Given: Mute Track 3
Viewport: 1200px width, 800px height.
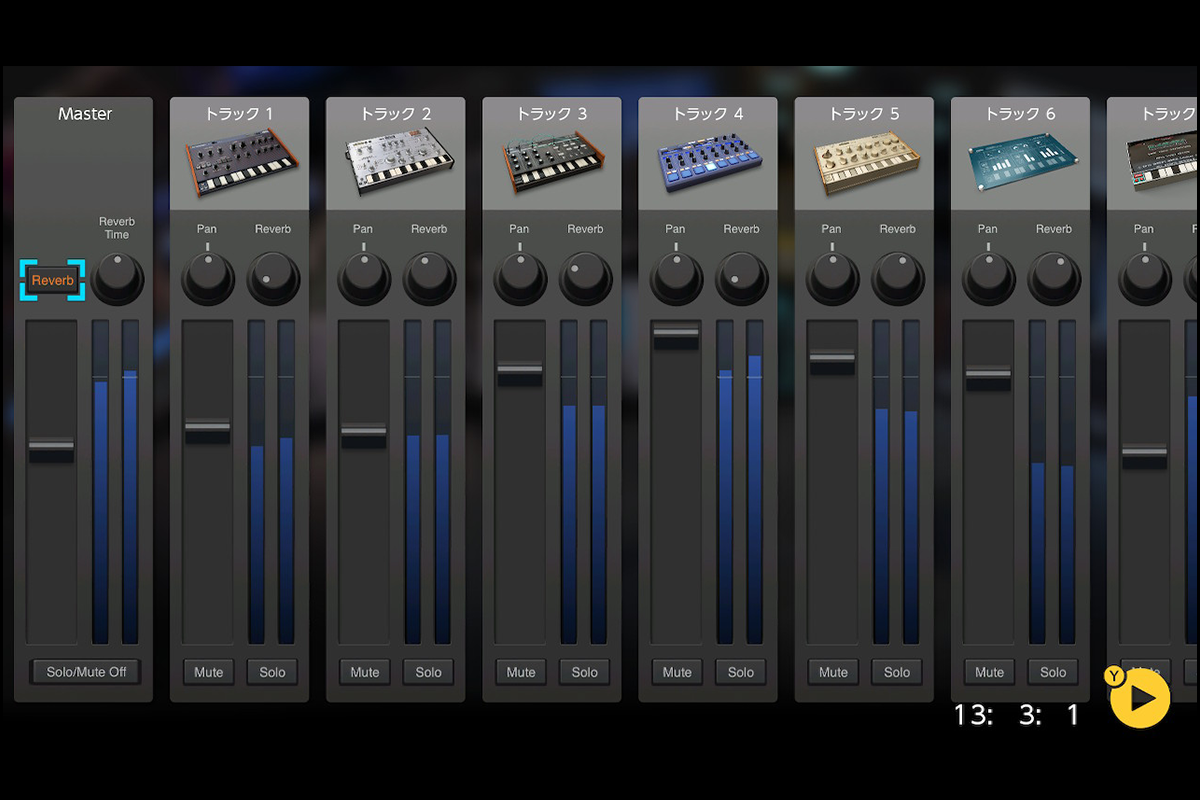Looking at the screenshot, I should point(520,672).
